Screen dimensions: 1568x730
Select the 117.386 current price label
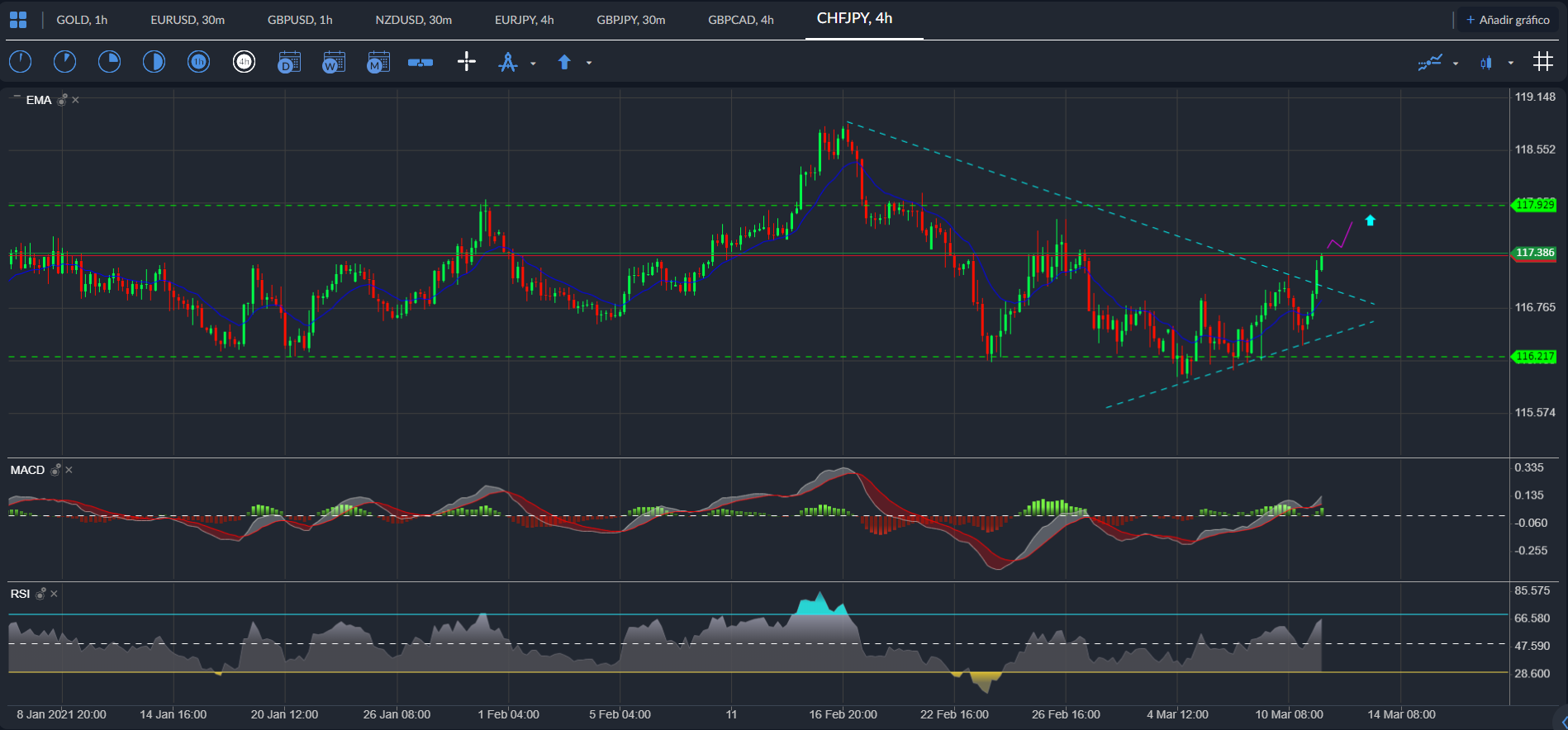click(x=1534, y=253)
